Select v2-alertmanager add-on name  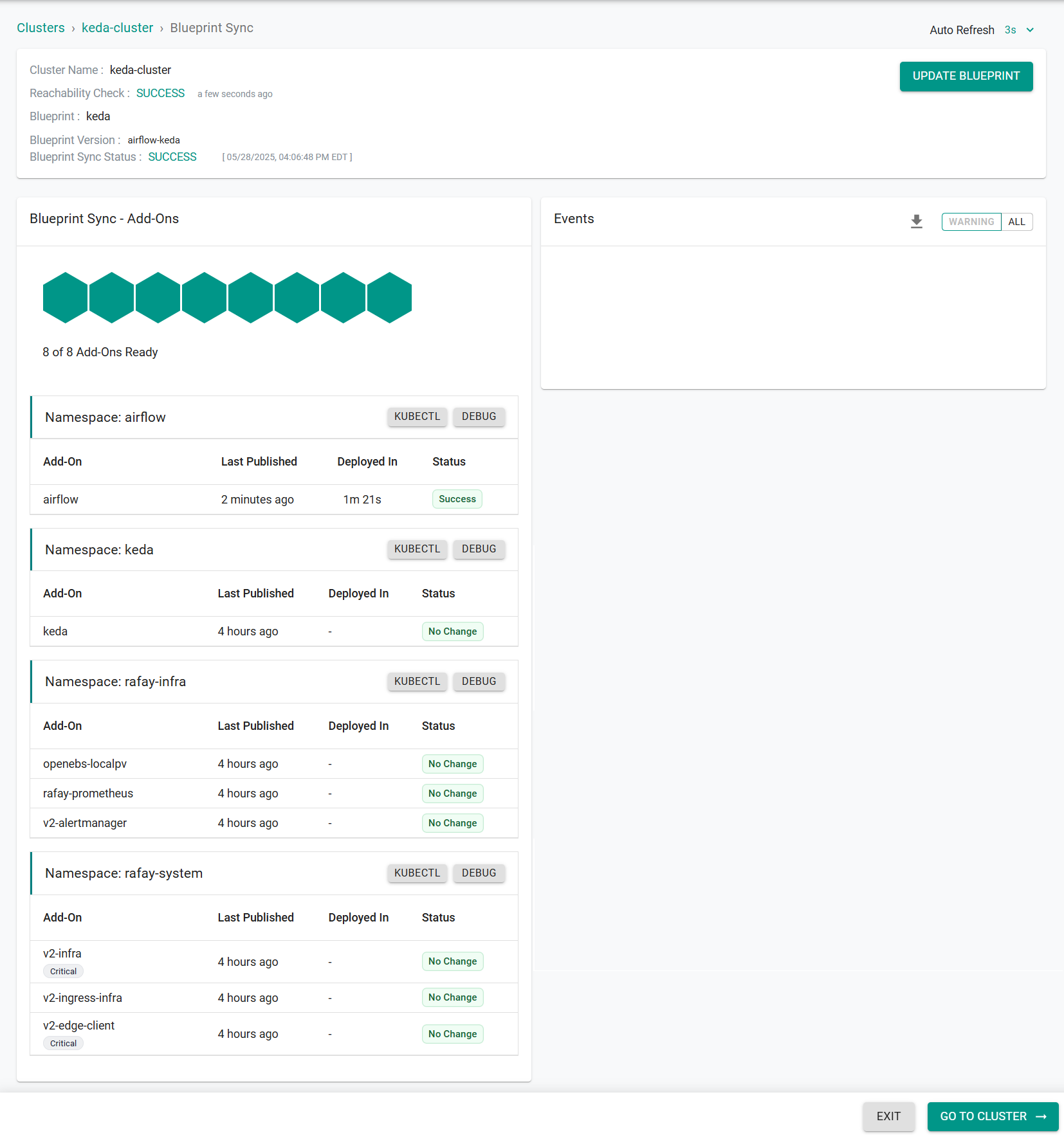(x=85, y=823)
